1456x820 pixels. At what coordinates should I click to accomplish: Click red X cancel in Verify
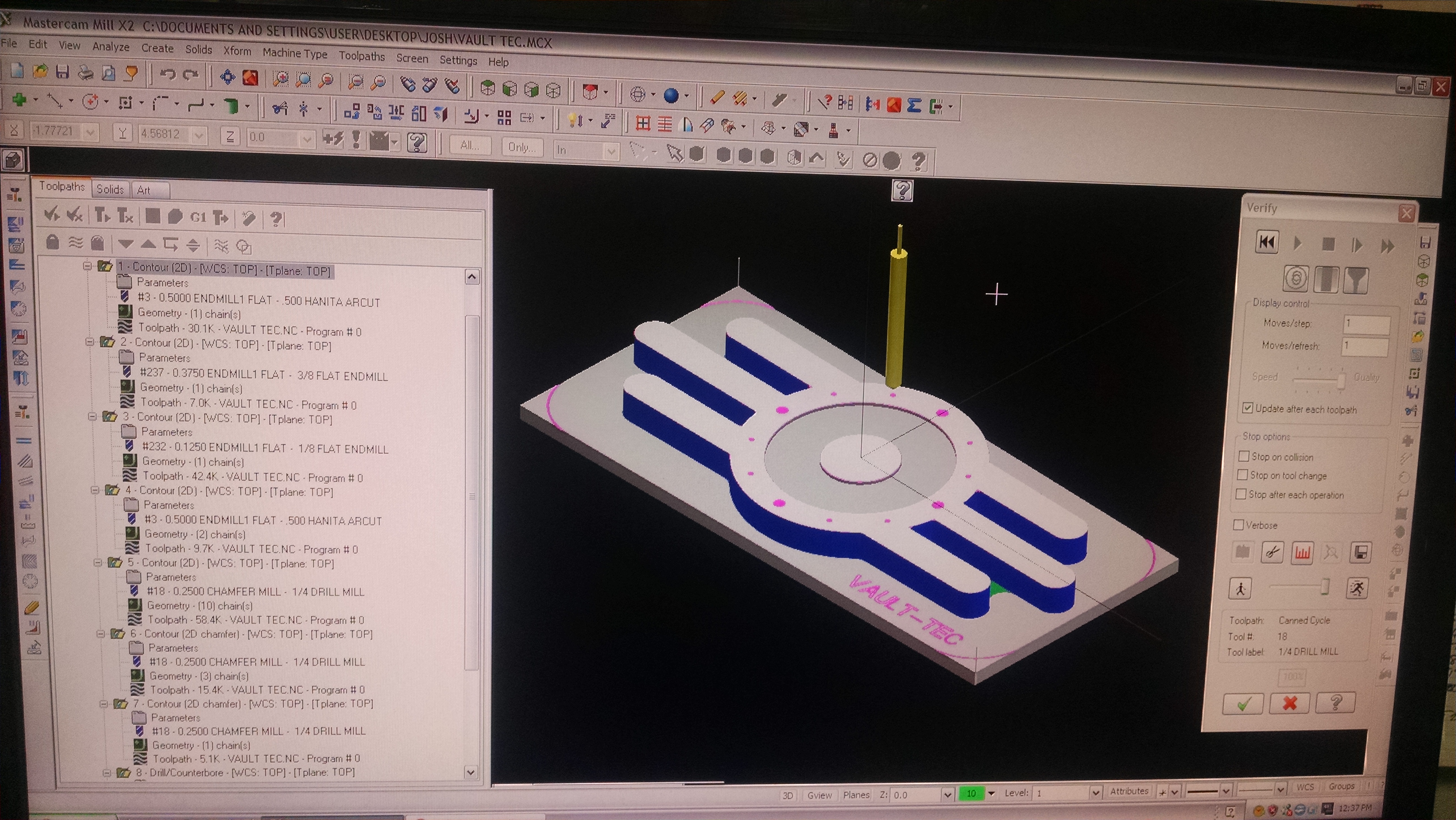(1289, 703)
